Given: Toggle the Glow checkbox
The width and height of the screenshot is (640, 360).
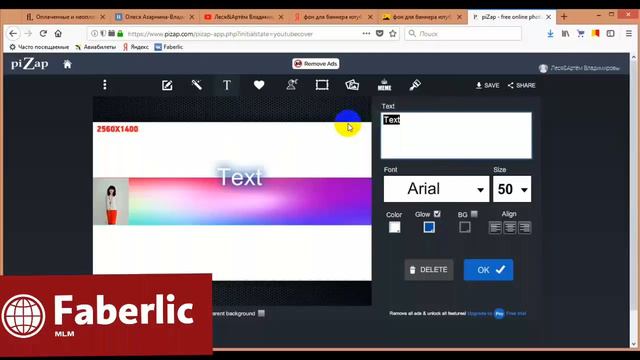Looking at the screenshot, I should click(x=437, y=214).
